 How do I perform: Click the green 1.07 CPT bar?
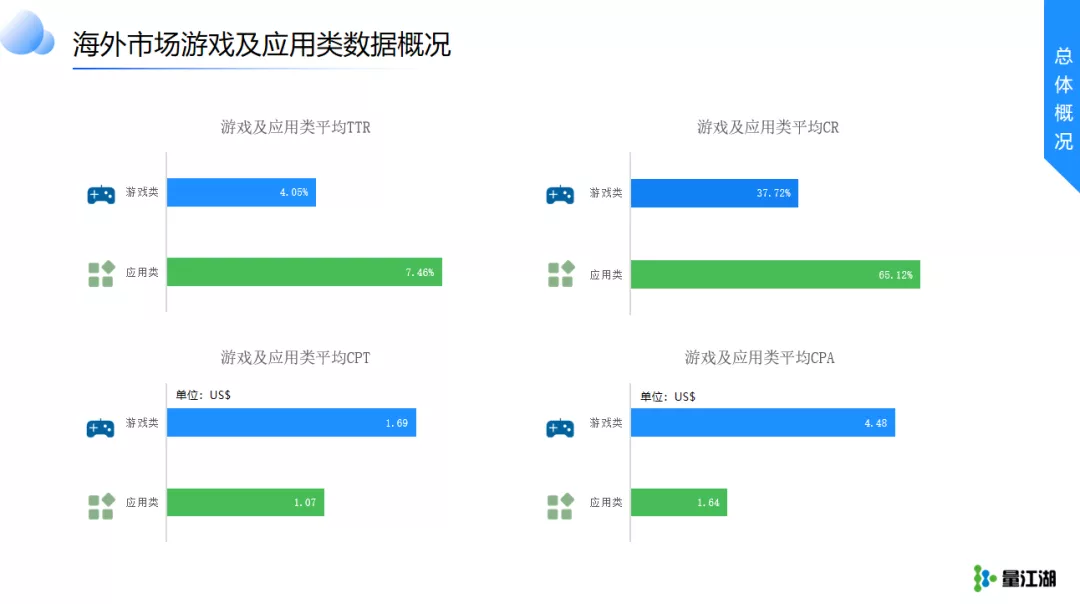click(245, 502)
